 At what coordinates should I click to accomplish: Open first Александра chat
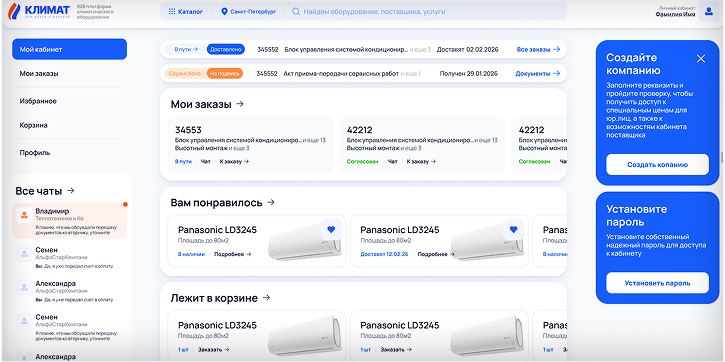[70, 291]
